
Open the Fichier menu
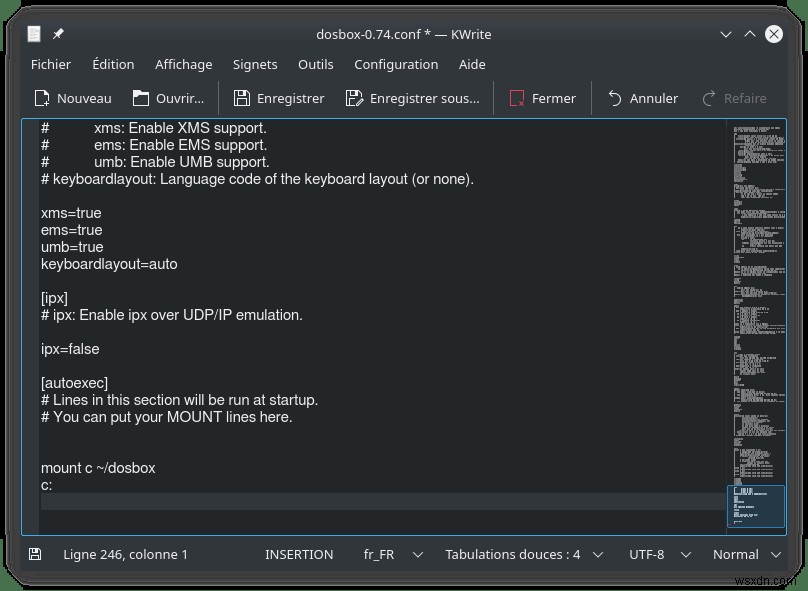pyautogui.click(x=51, y=64)
